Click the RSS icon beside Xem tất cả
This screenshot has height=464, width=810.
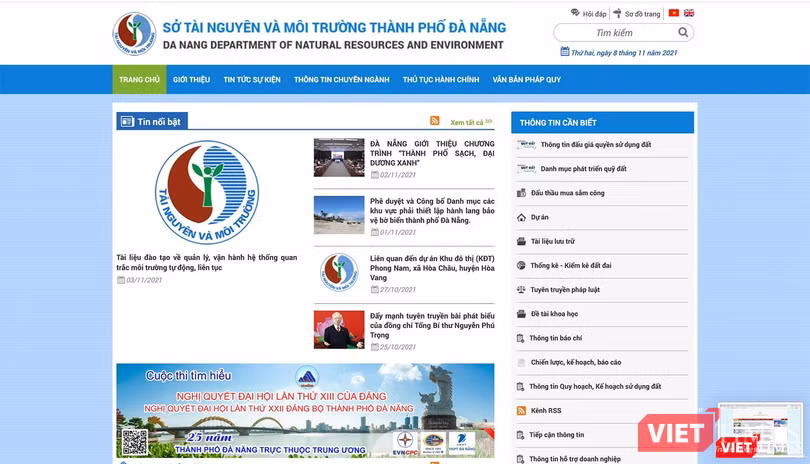[x=434, y=121]
